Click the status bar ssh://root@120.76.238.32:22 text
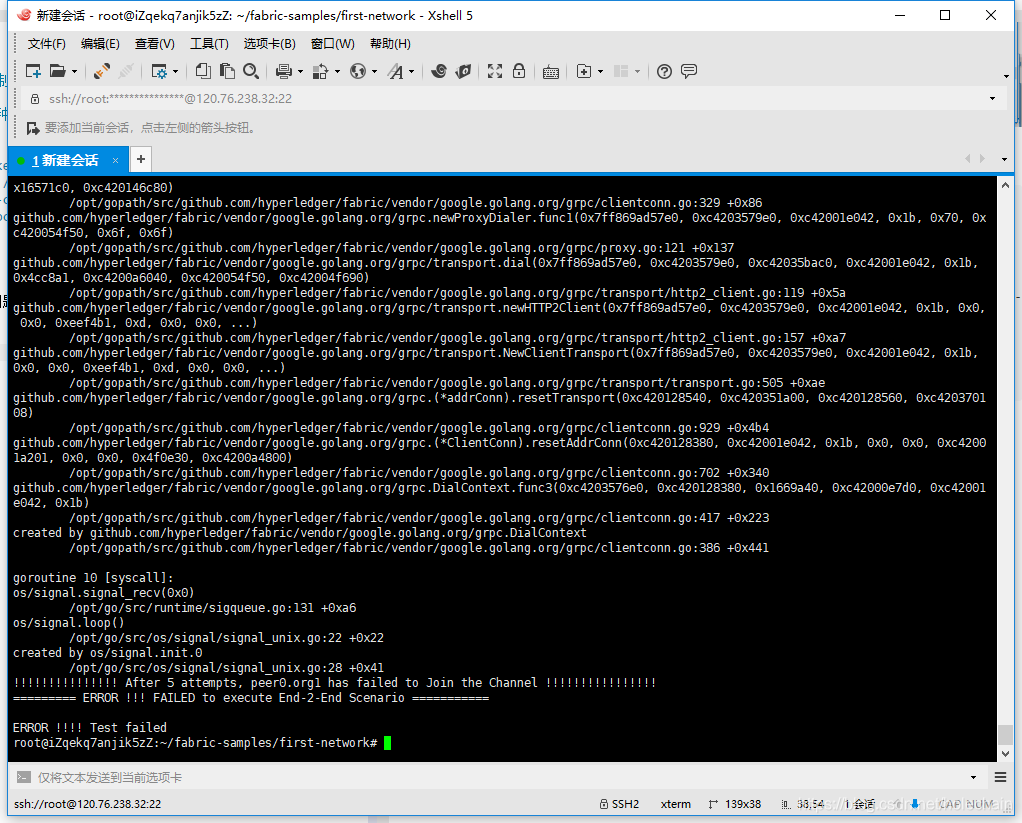This screenshot has width=1022, height=823. 87,804
